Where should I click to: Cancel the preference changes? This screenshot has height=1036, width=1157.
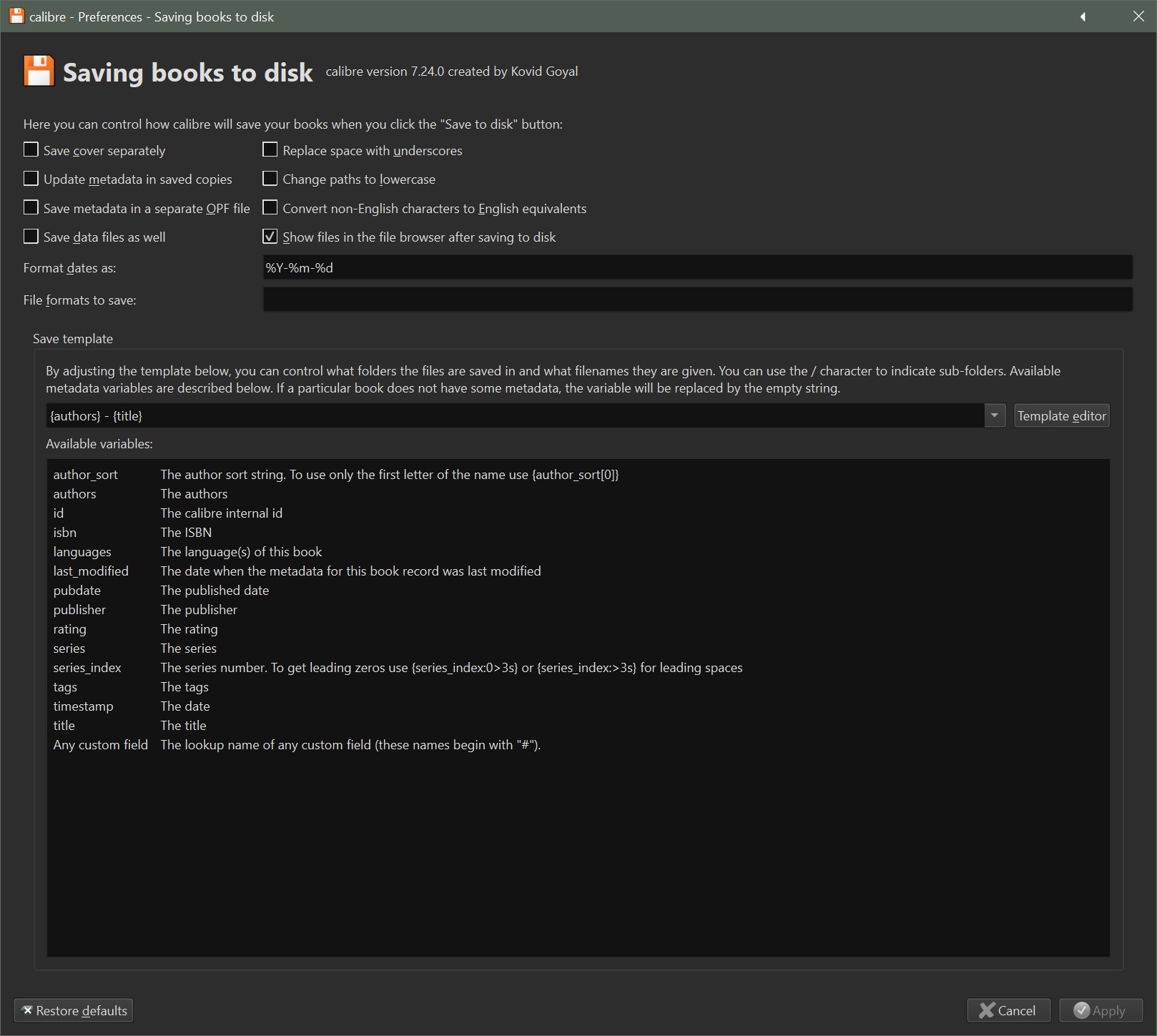pyautogui.click(x=1008, y=1010)
